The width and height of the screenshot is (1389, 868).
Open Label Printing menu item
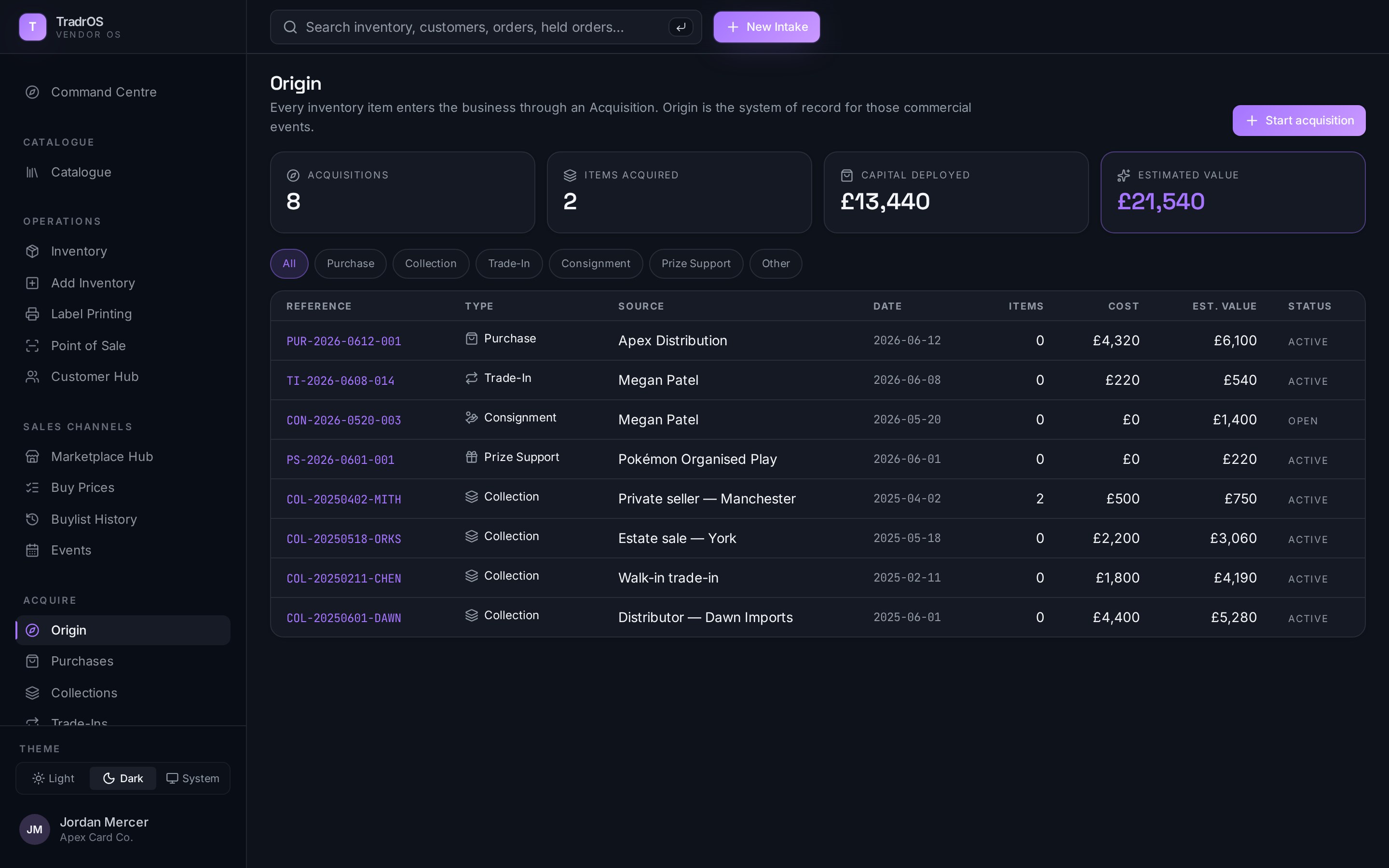pyautogui.click(x=123, y=314)
